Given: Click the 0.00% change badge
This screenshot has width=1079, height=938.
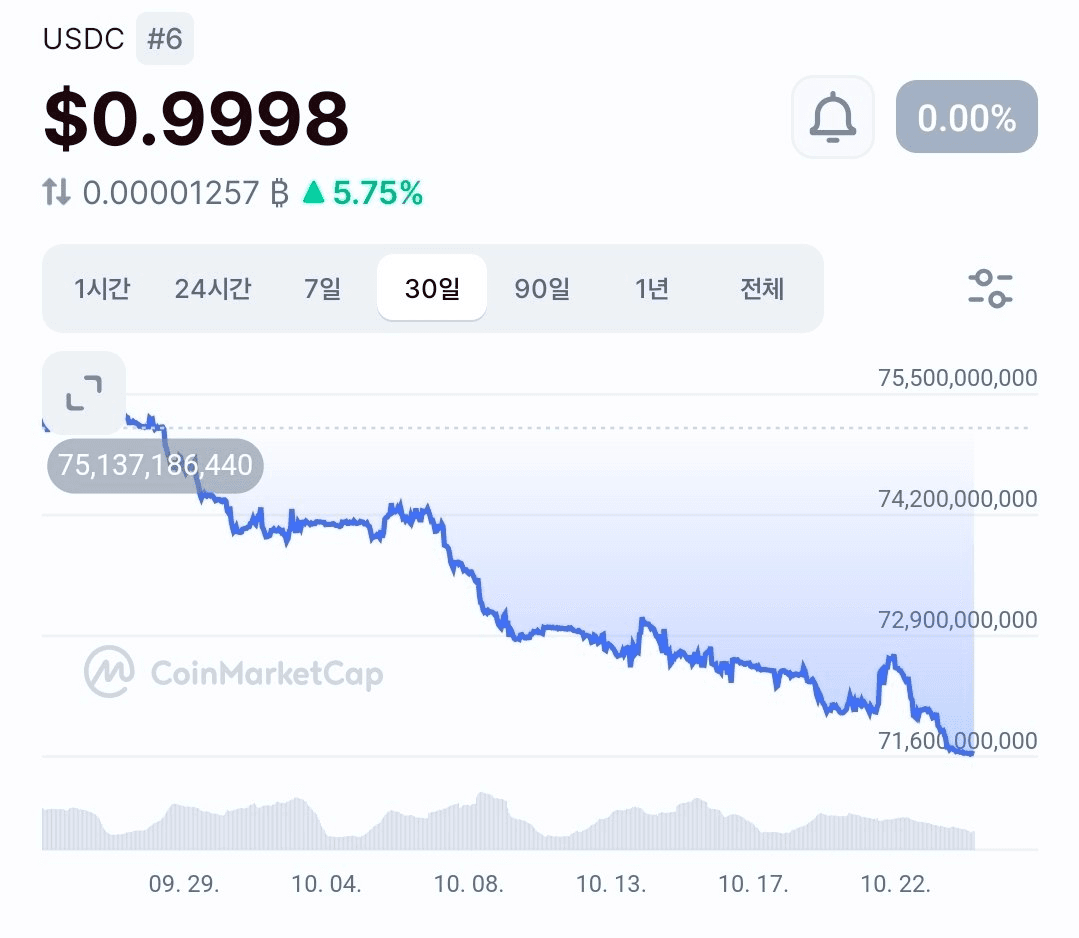Looking at the screenshot, I should point(967,117).
